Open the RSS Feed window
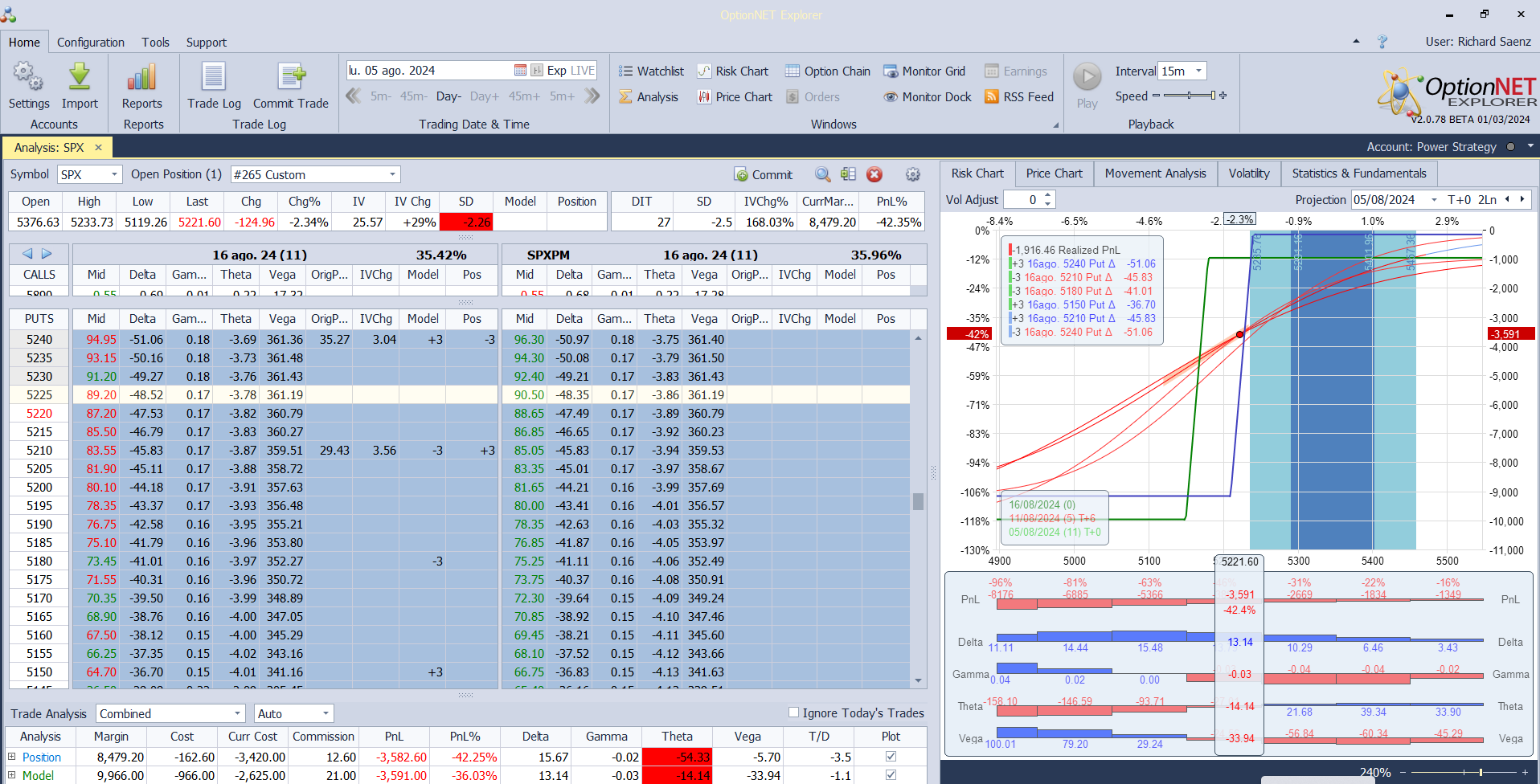This screenshot has height=784, width=1540. [x=1019, y=97]
